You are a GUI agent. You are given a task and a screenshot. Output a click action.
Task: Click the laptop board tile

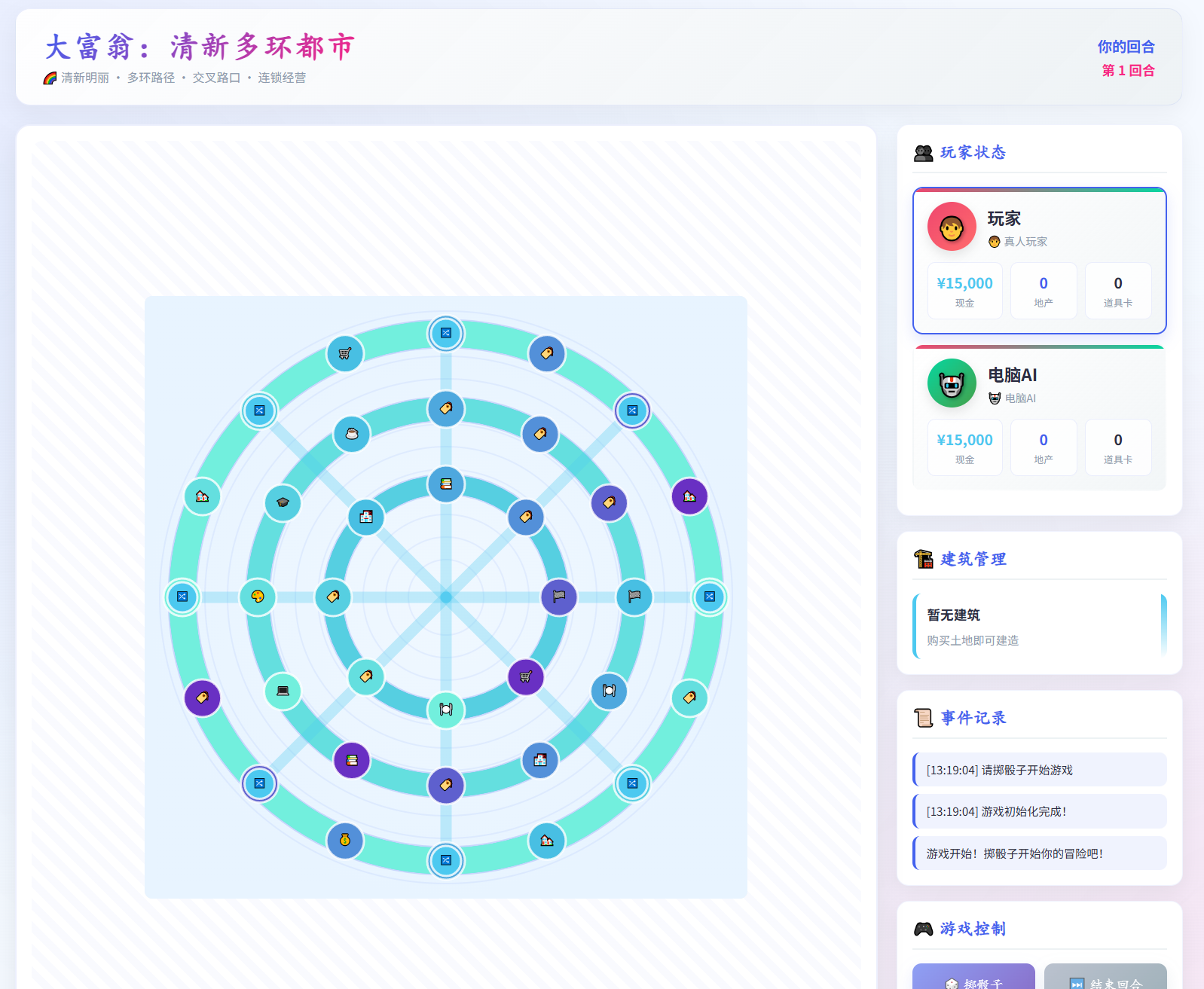pos(283,691)
